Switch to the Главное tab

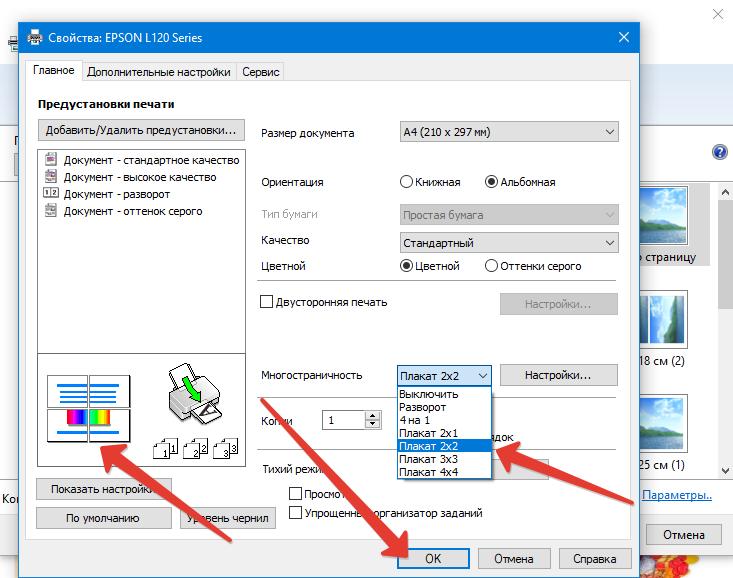click(54, 71)
